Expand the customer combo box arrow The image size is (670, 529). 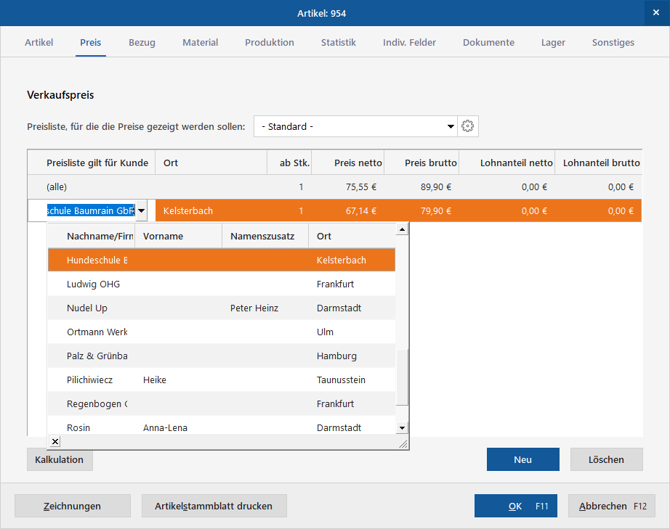click(141, 211)
